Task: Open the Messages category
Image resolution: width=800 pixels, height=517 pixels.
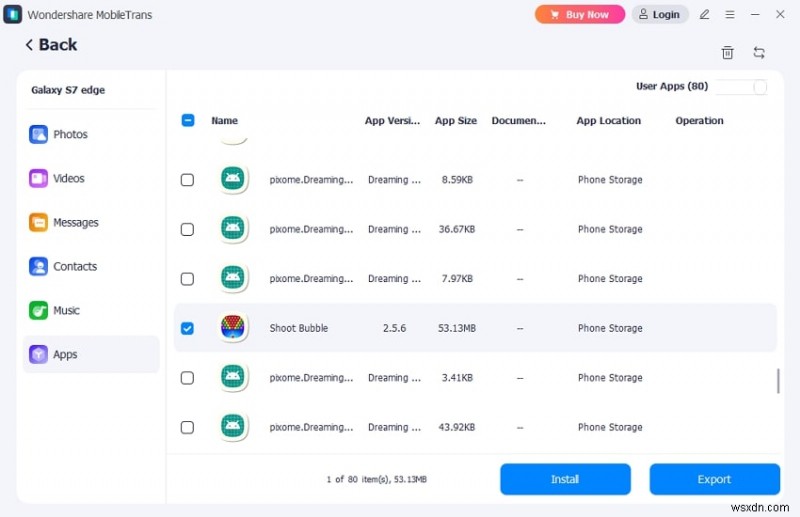Action: [91, 223]
